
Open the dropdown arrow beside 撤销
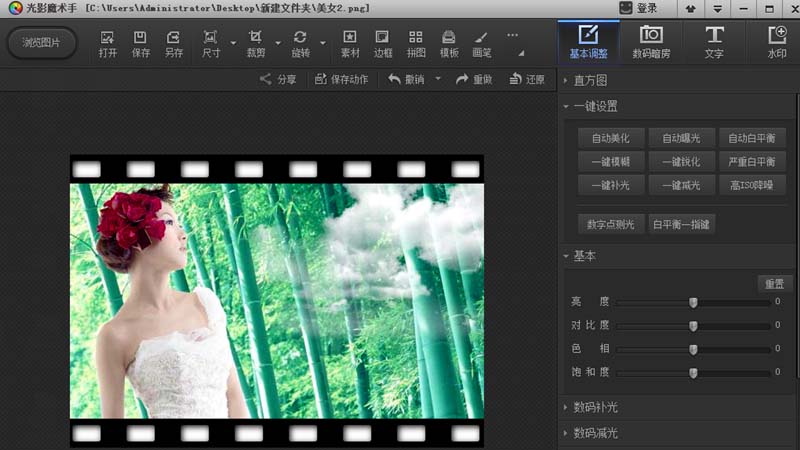438,79
